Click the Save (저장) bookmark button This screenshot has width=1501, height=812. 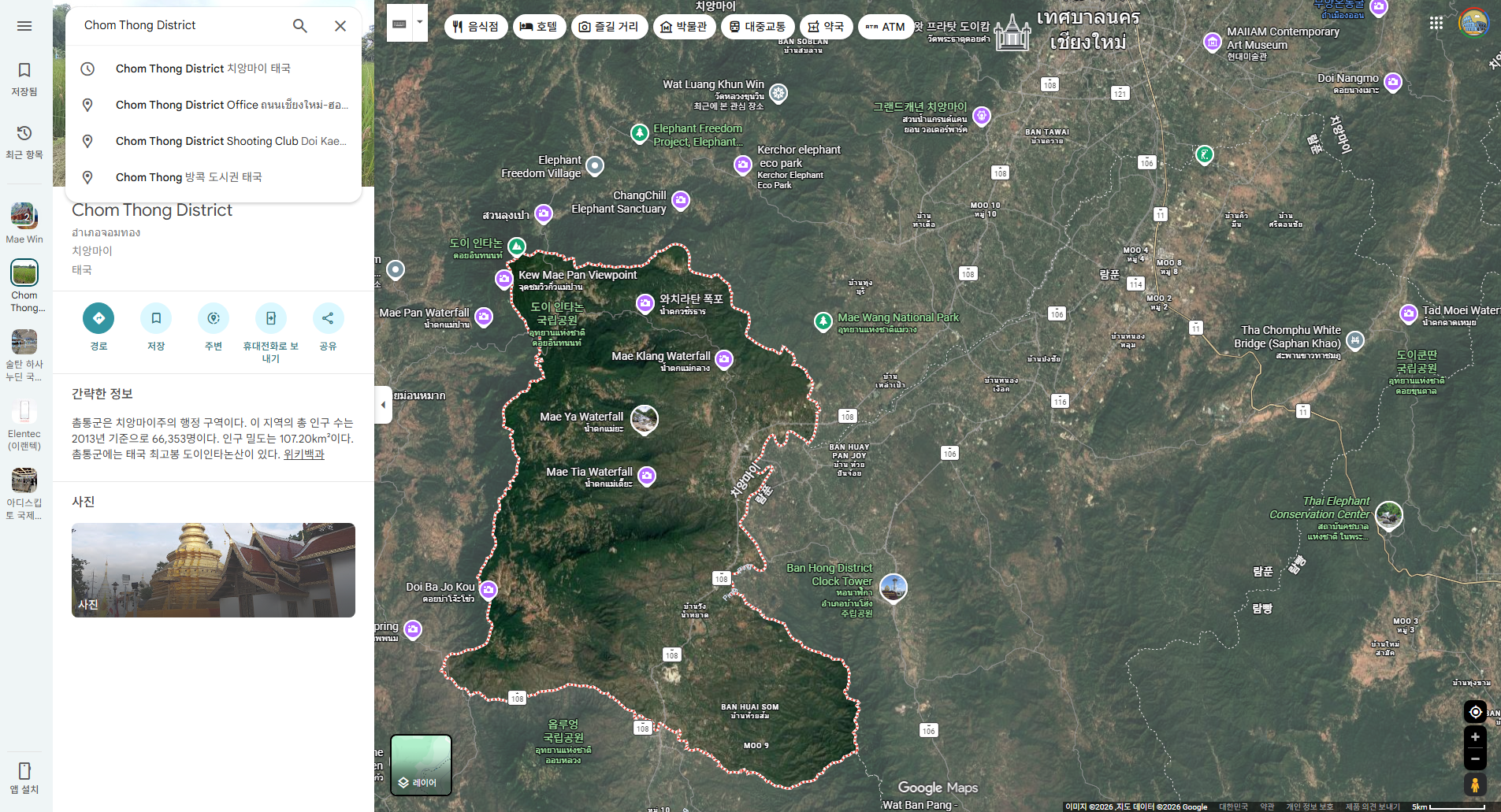click(156, 318)
